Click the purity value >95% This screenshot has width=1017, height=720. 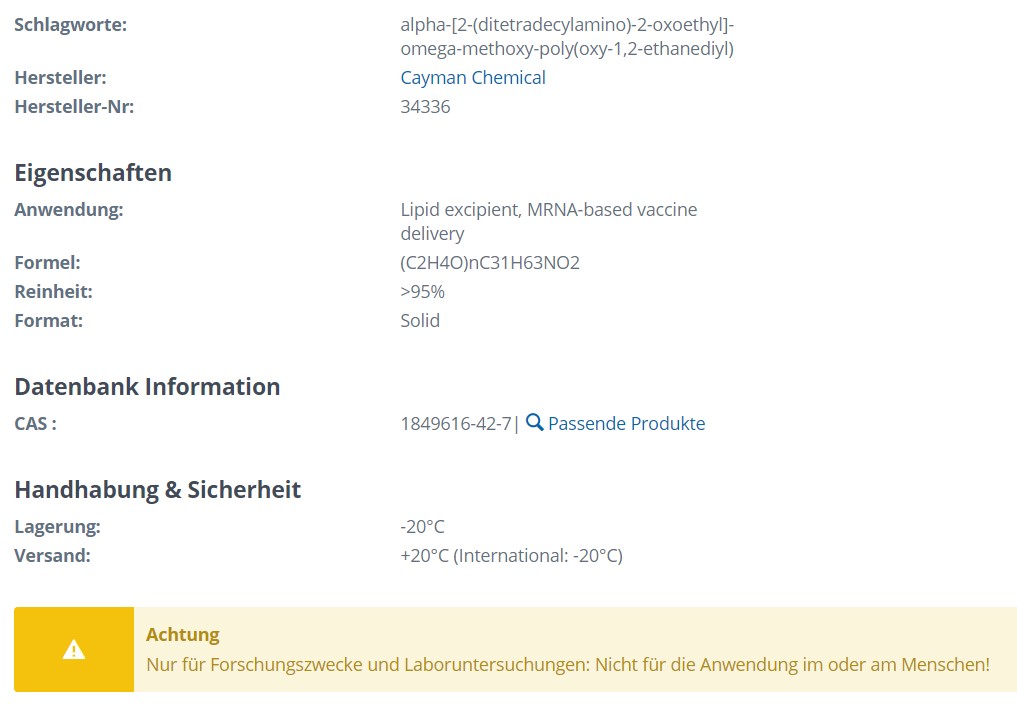point(422,292)
